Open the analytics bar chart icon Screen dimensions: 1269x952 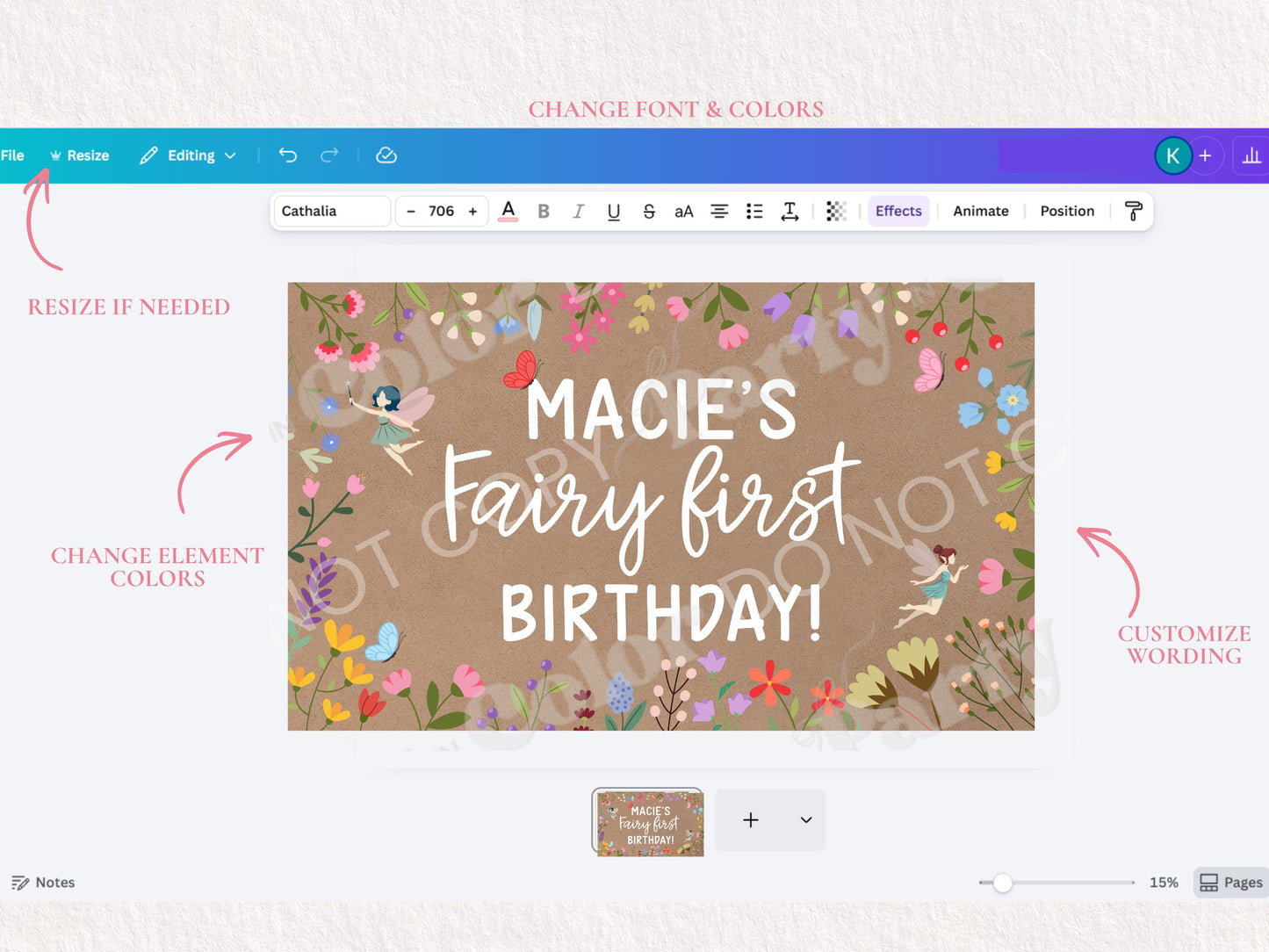coord(1251,155)
